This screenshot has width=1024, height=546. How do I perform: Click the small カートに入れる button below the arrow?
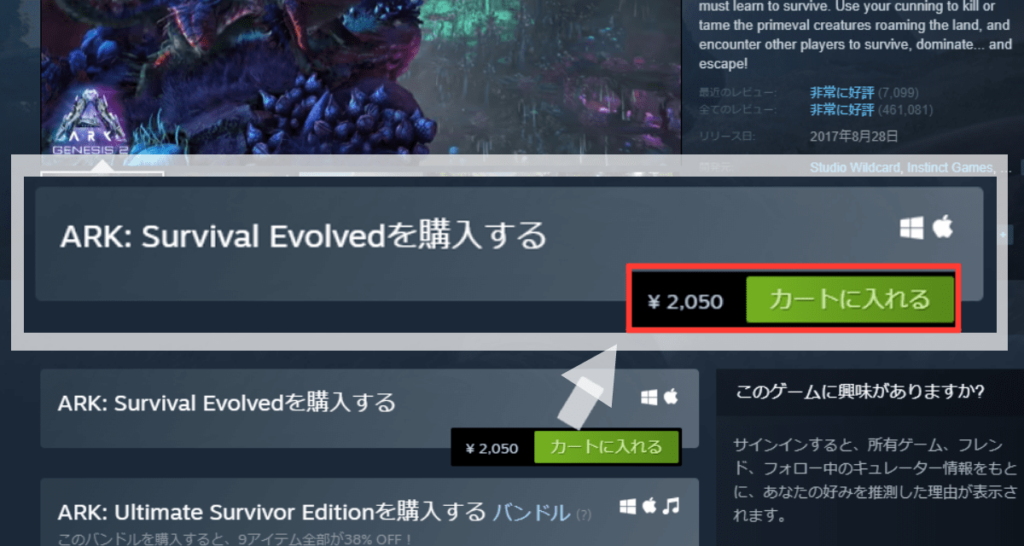(x=606, y=447)
